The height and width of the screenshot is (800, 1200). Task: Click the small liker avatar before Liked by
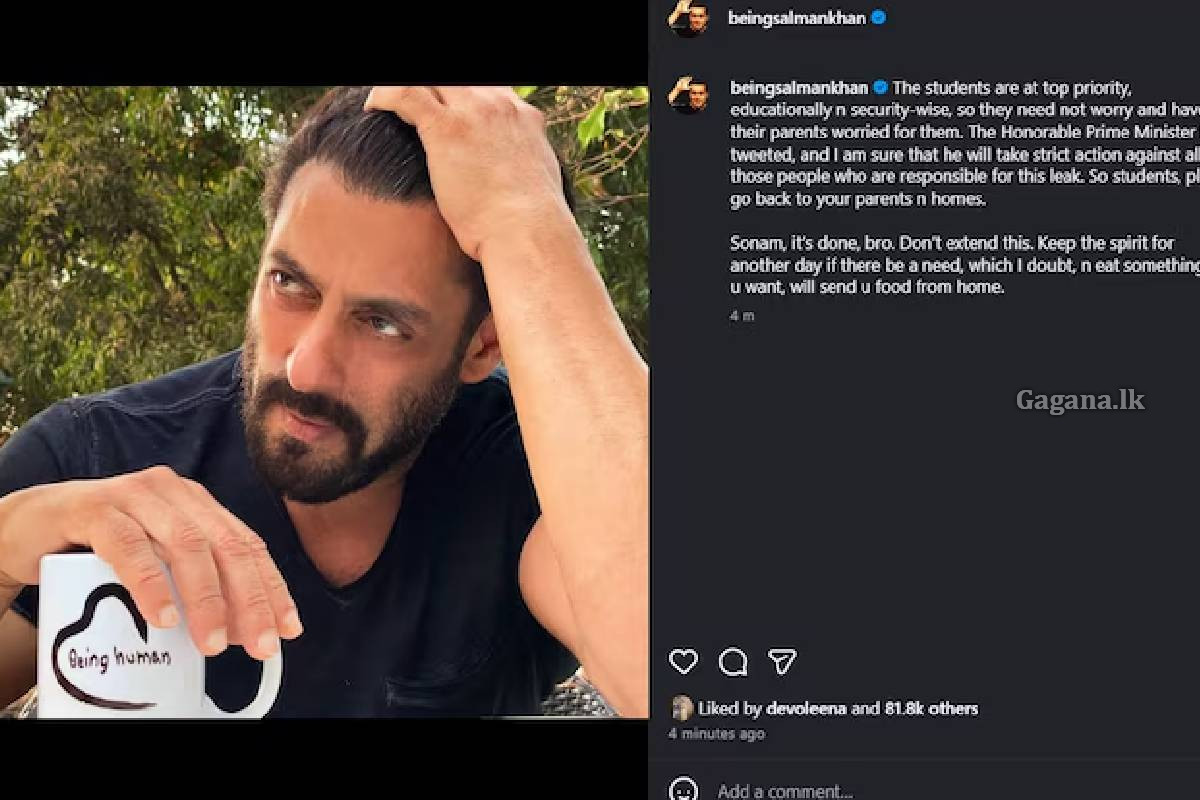coord(682,708)
